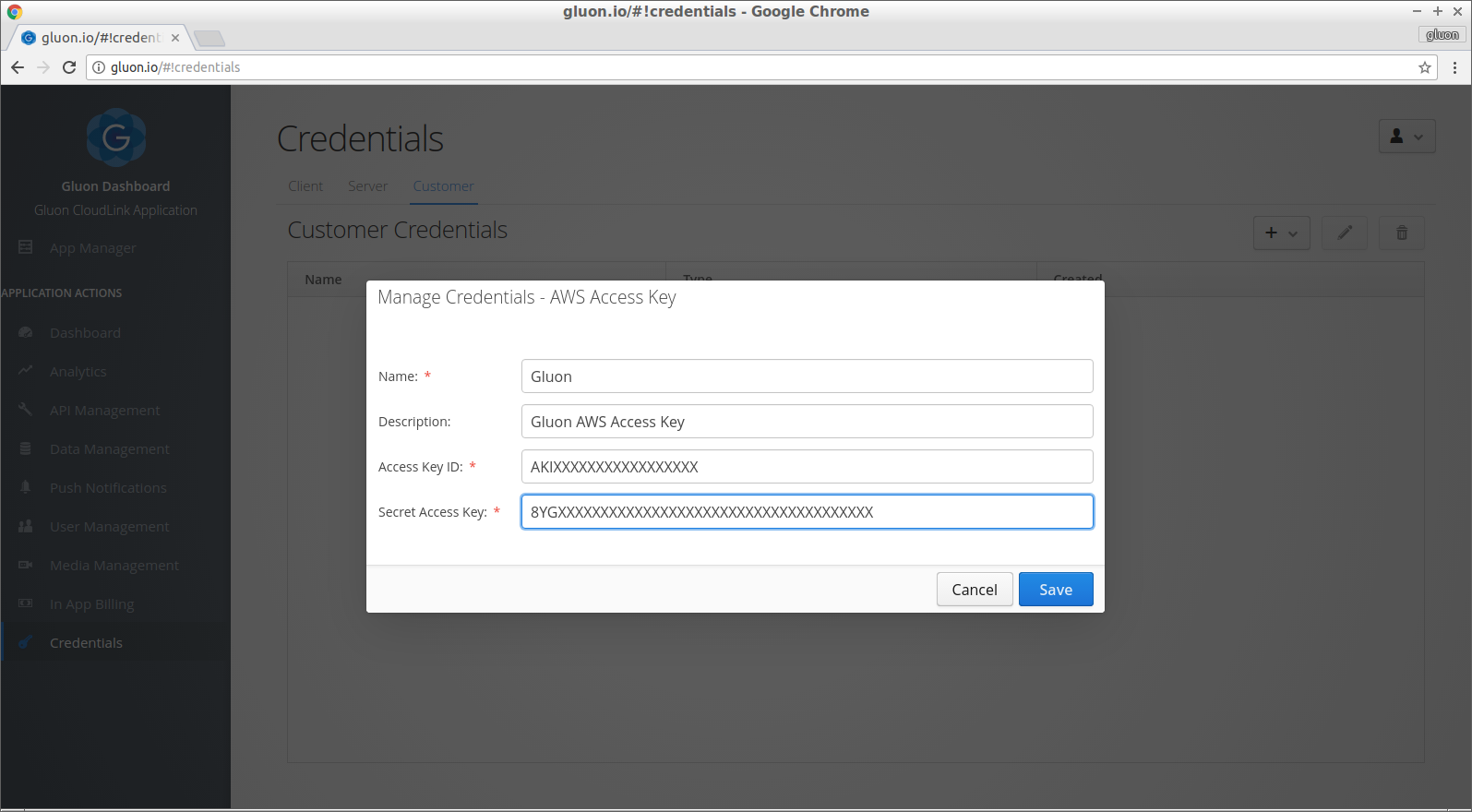Click the address bar URL gluon.io/#!credentials
Image resolution: width=1472 pixels, height=812 pixels.
coord(175,67)
